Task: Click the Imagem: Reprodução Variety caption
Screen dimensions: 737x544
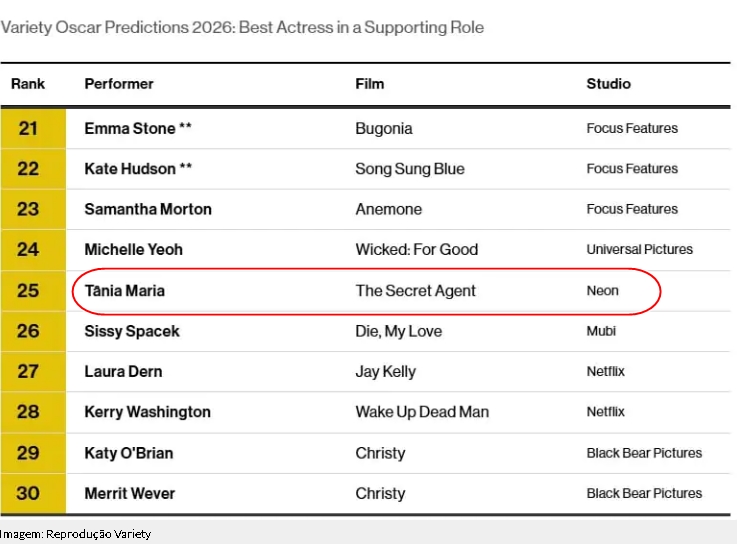Action: pyautogui.click(x=76, y=534)
